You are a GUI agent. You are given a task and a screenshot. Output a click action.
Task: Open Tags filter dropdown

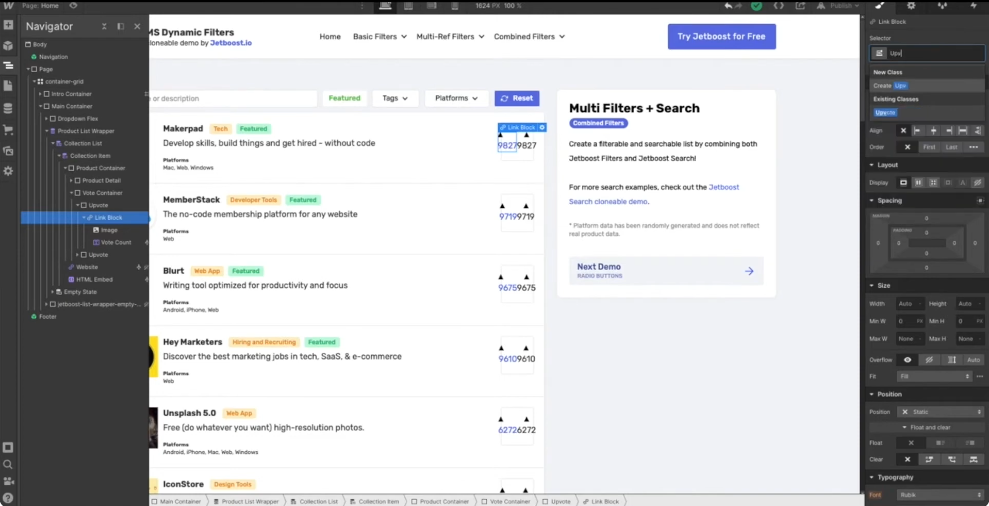coord(395,98)
